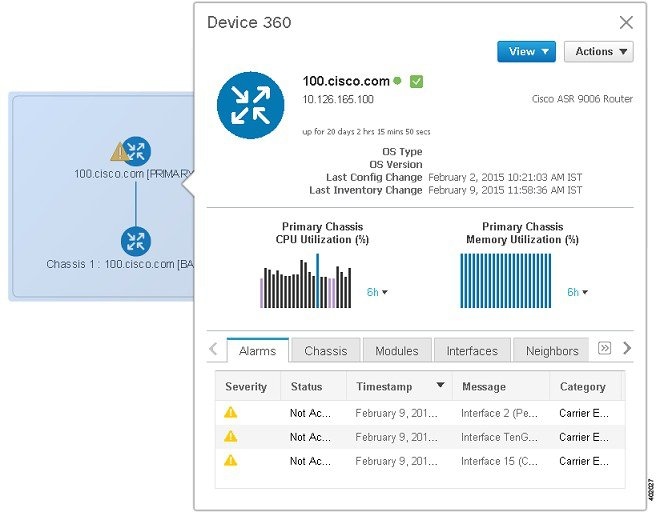
Task: Click the large router icon in Device 360
Action: coord(251,105)
